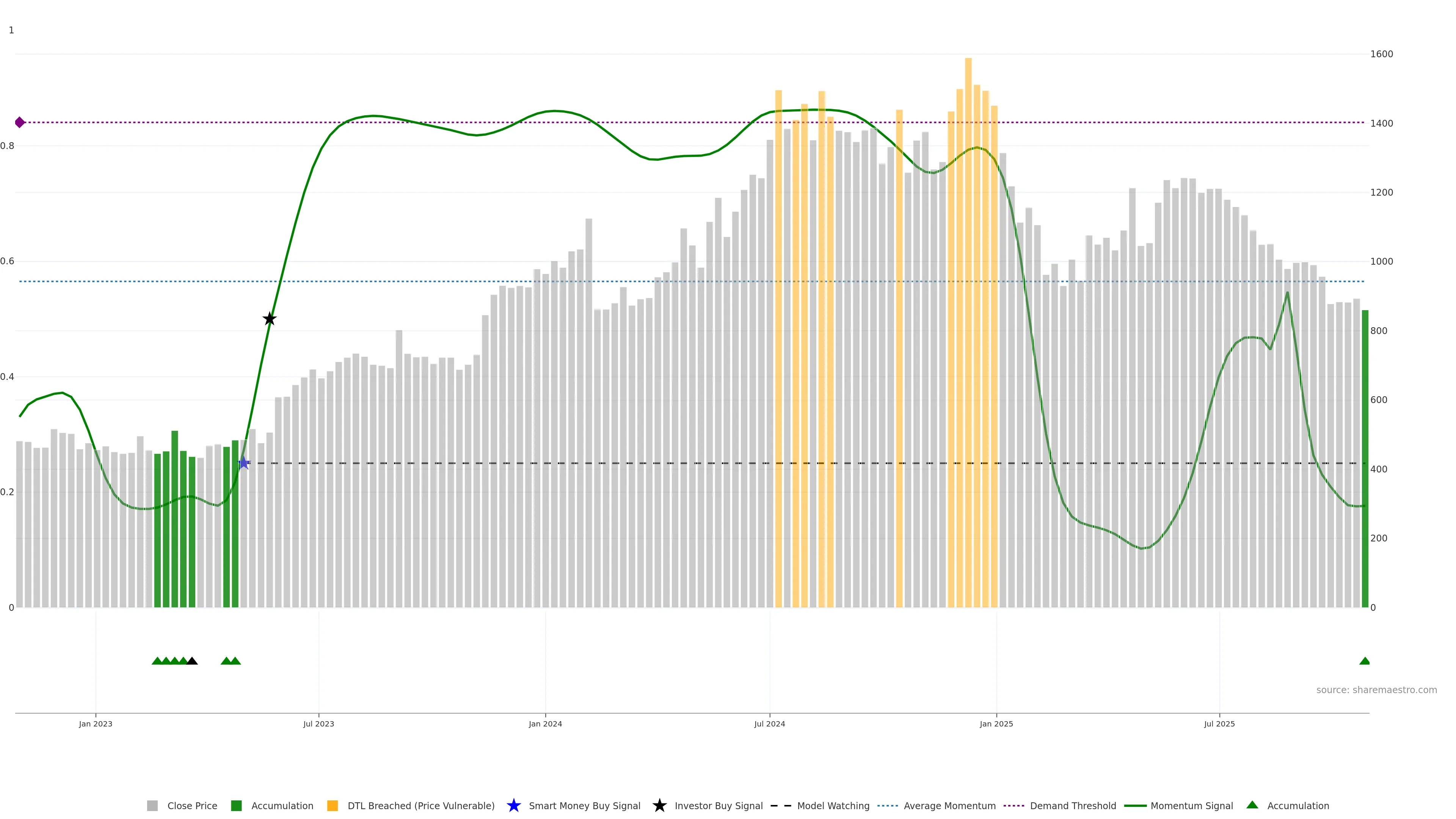Click the black Investor Buy star on the curve

(x=270, y=319)
